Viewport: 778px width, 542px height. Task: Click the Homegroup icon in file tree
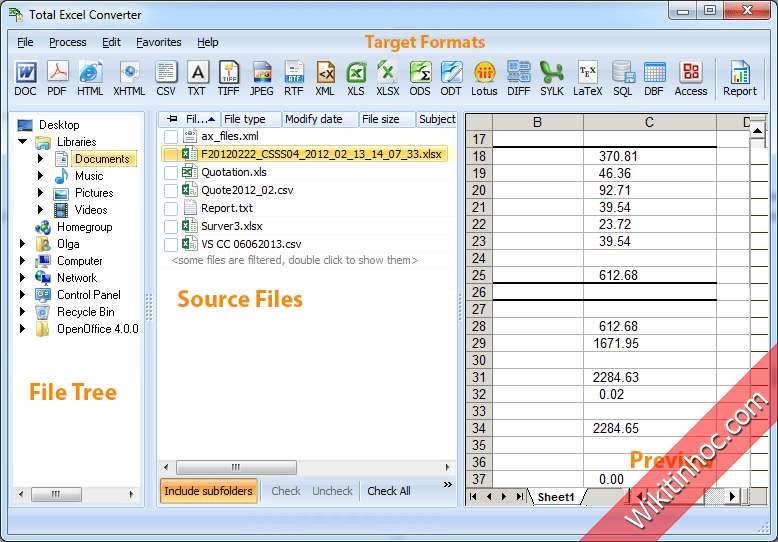coord(43,227)
